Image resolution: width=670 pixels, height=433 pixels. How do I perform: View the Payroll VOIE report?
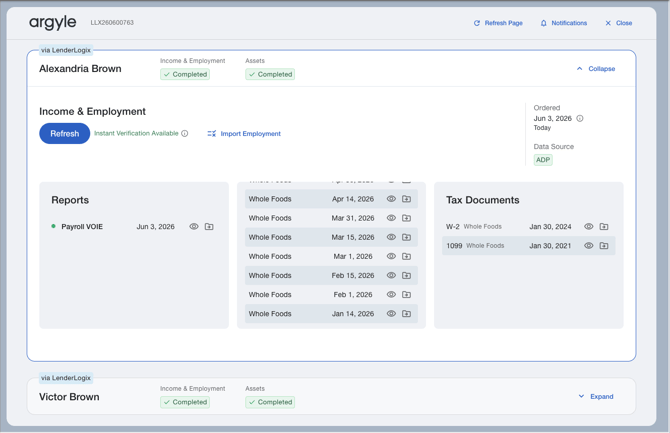coord(194,227)
